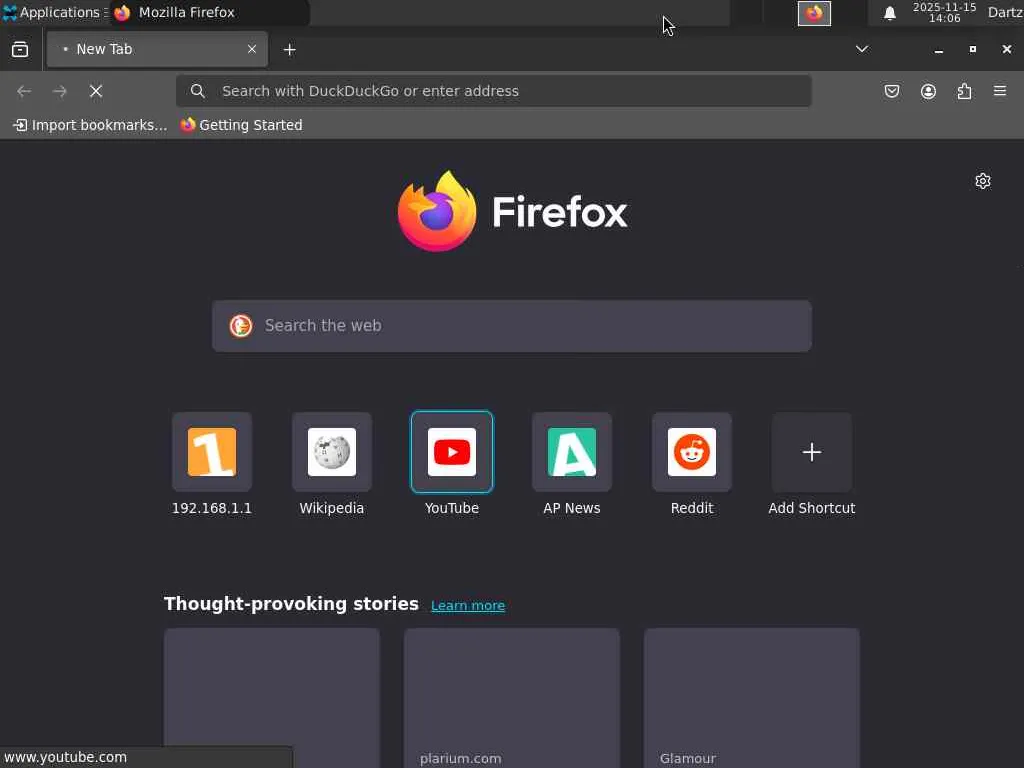Open the 192.168.1.1 shortcut tile
The width and height of the screenshot is (1024, 768).
tap(212, 452)
